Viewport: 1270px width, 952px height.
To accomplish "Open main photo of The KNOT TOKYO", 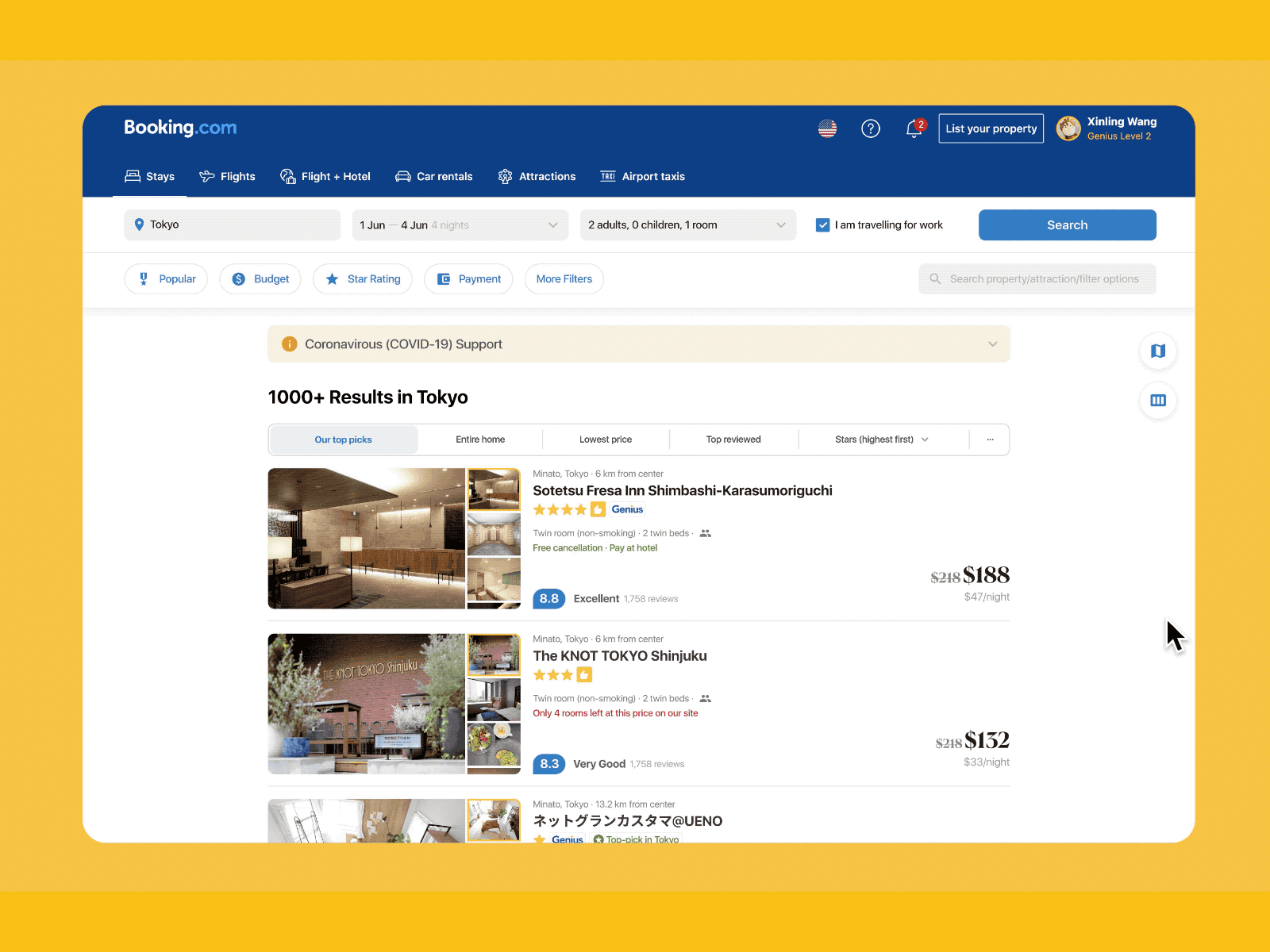I will coord(367,704).
